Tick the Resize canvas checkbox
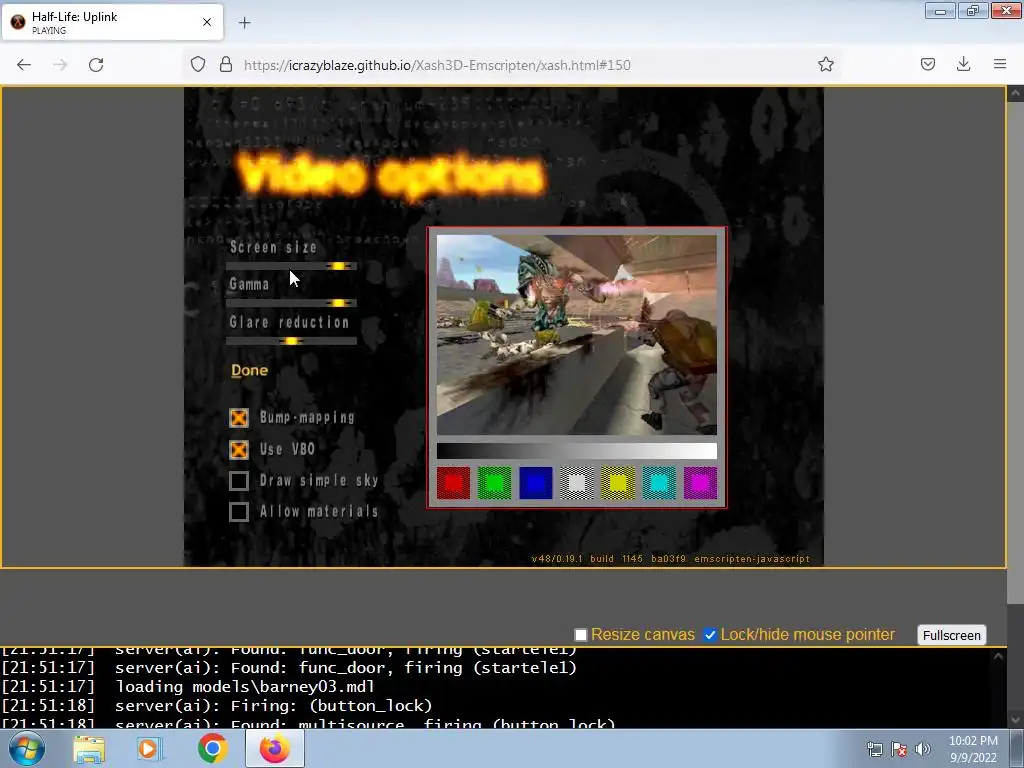1024x768 pixels. tap(581, 635)
